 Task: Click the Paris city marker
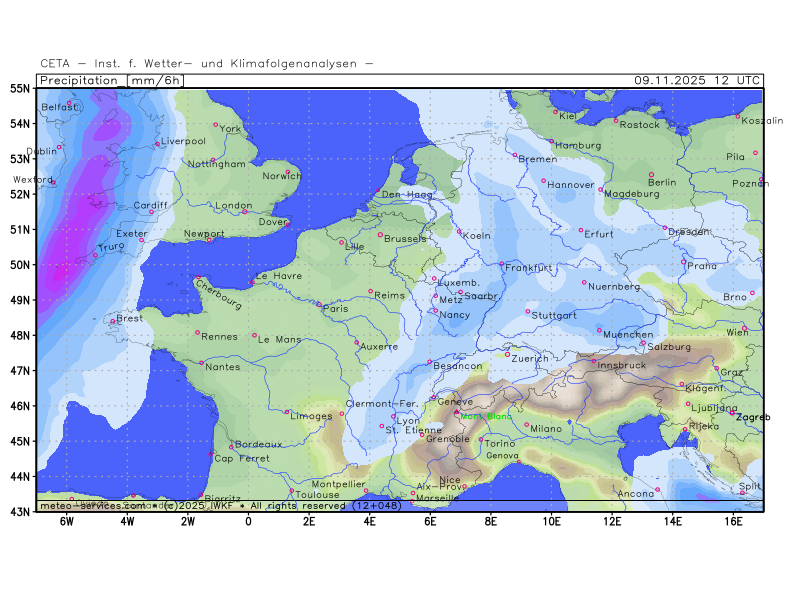click(319, 304)
